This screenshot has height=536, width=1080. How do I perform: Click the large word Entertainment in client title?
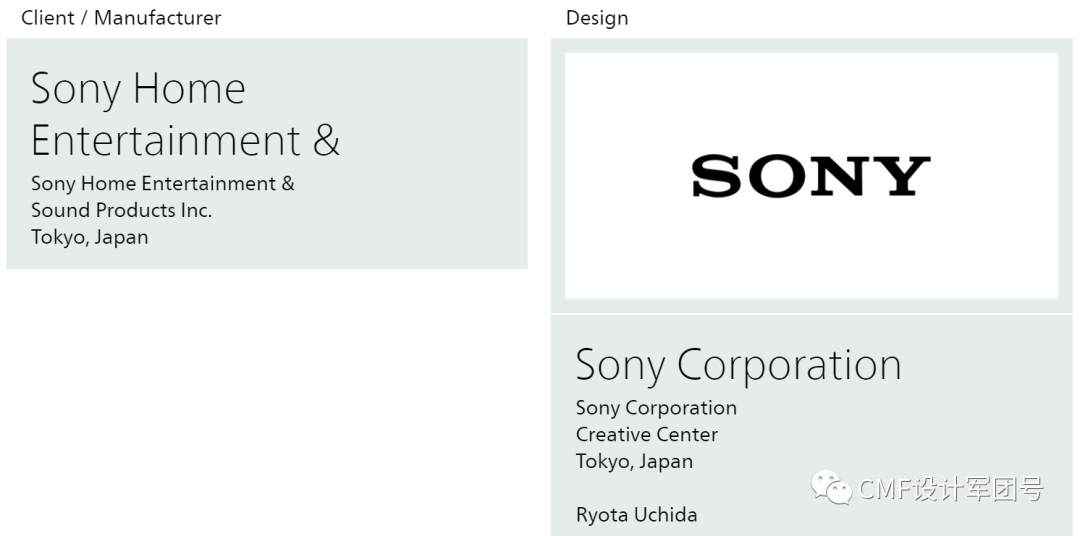tap(166, 140)
